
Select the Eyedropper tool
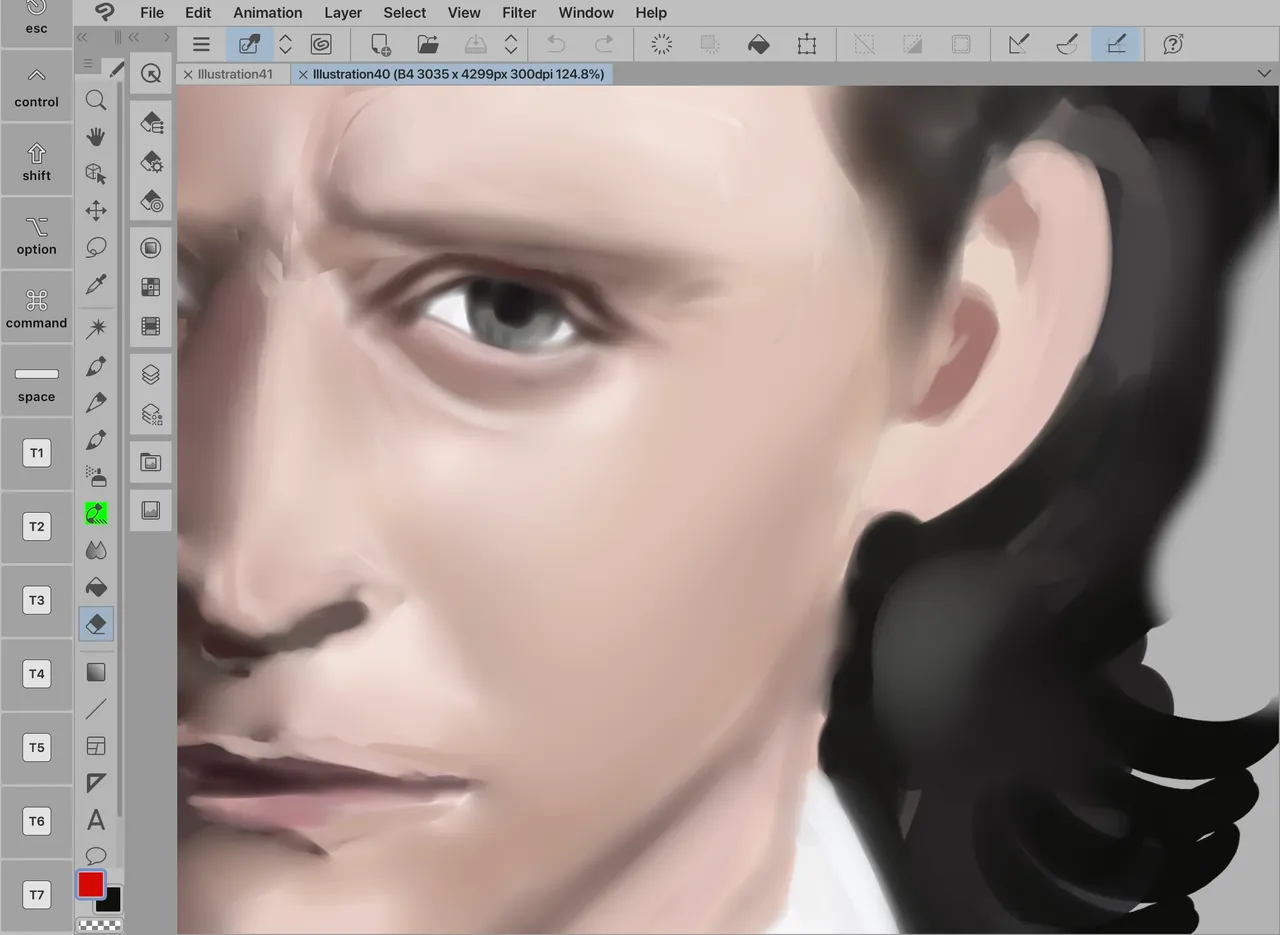(96, 284)
